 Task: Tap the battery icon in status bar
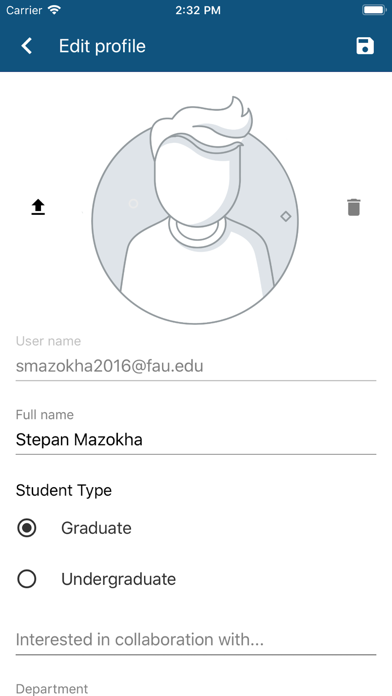click(374, 10)
